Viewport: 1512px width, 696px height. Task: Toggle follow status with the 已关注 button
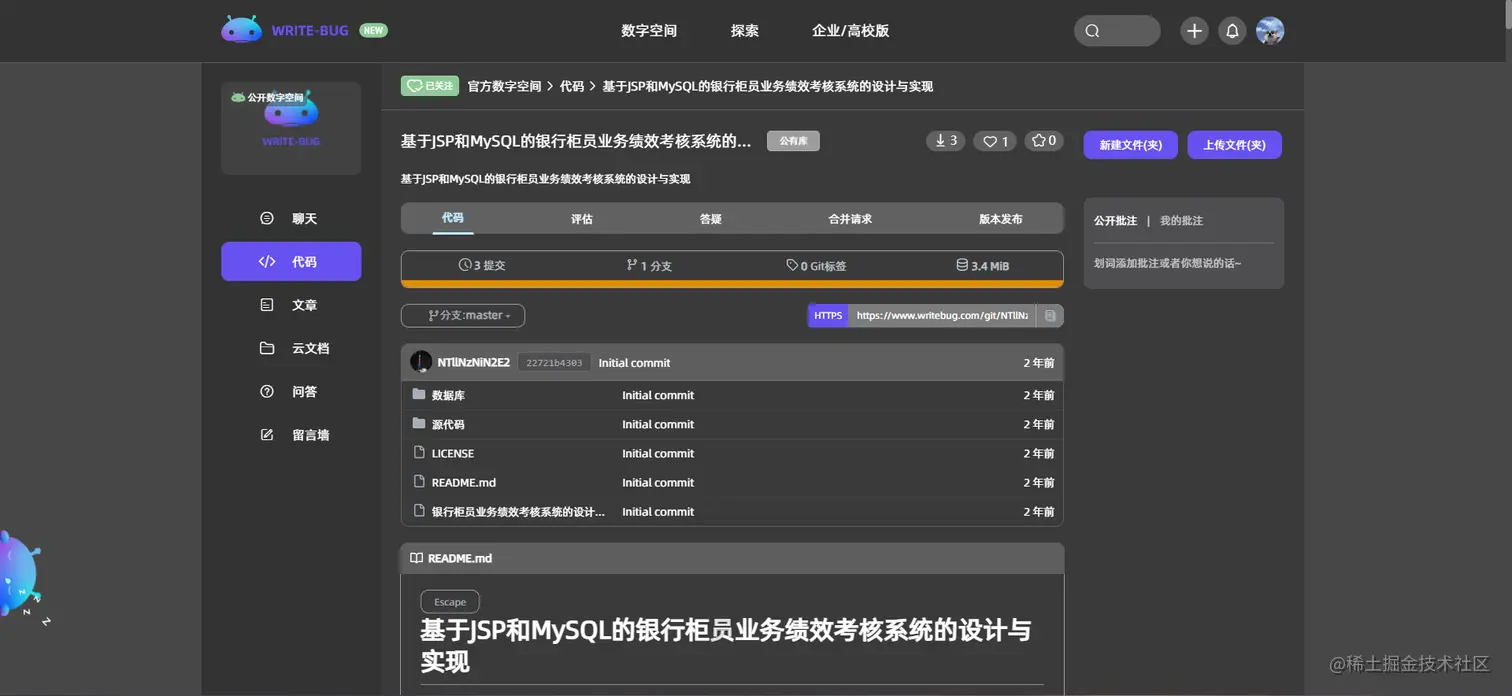429,86
